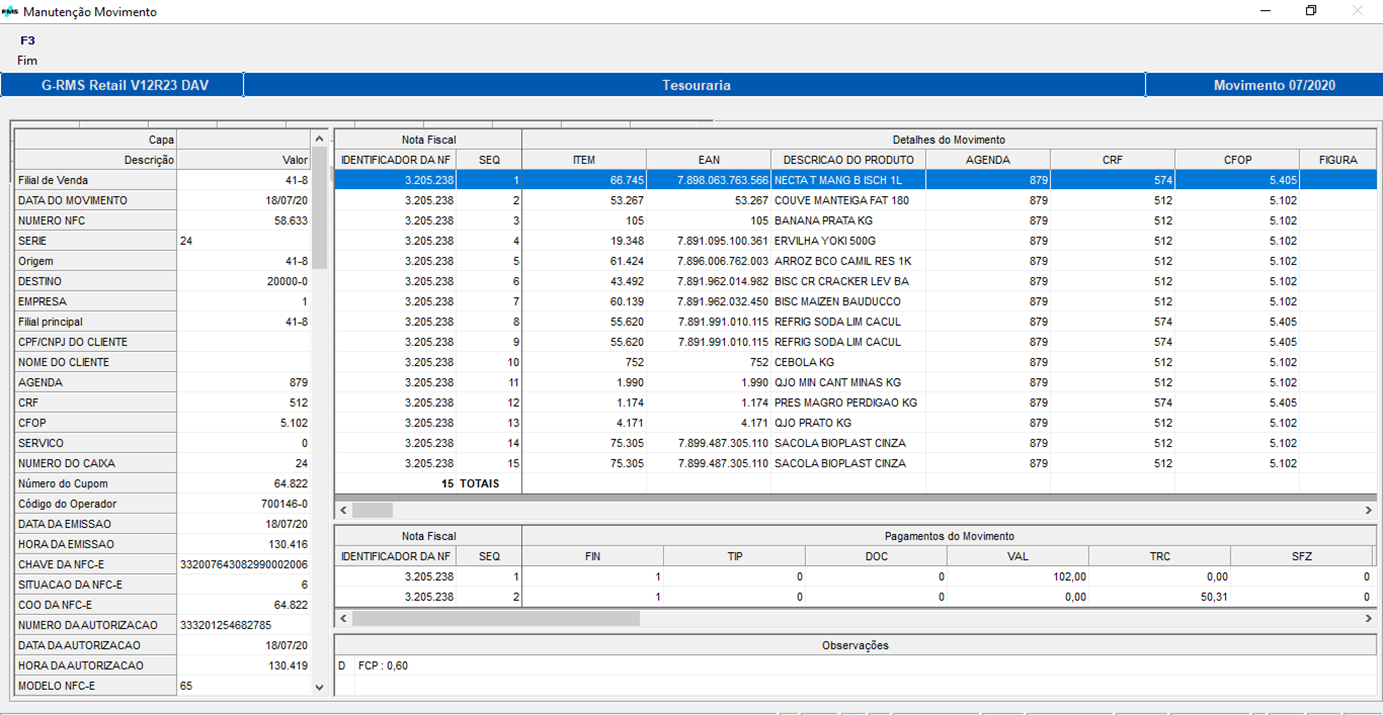The height and width of the screenshot is (715, 1383).
Task: Click the FCP observation line
Action: (383, 666)
